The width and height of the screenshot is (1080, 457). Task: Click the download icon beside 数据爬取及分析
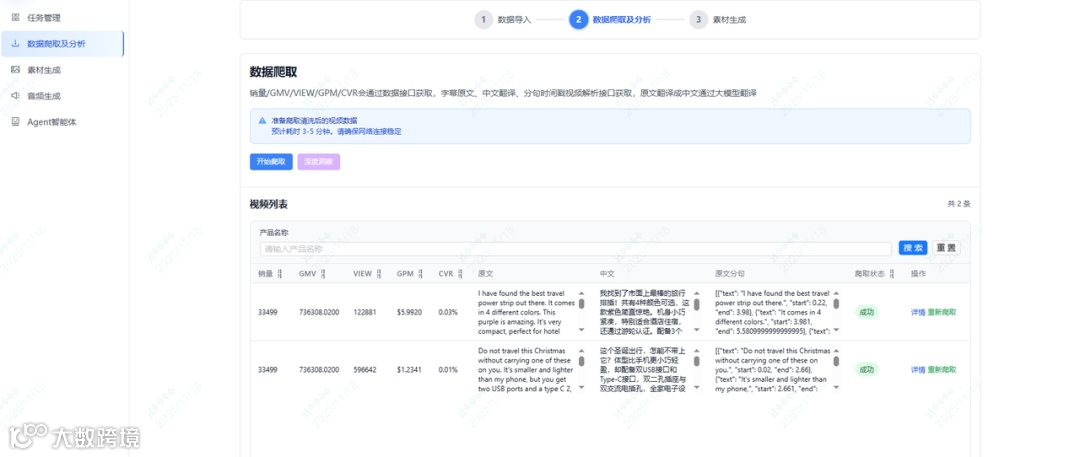[15, 43]
